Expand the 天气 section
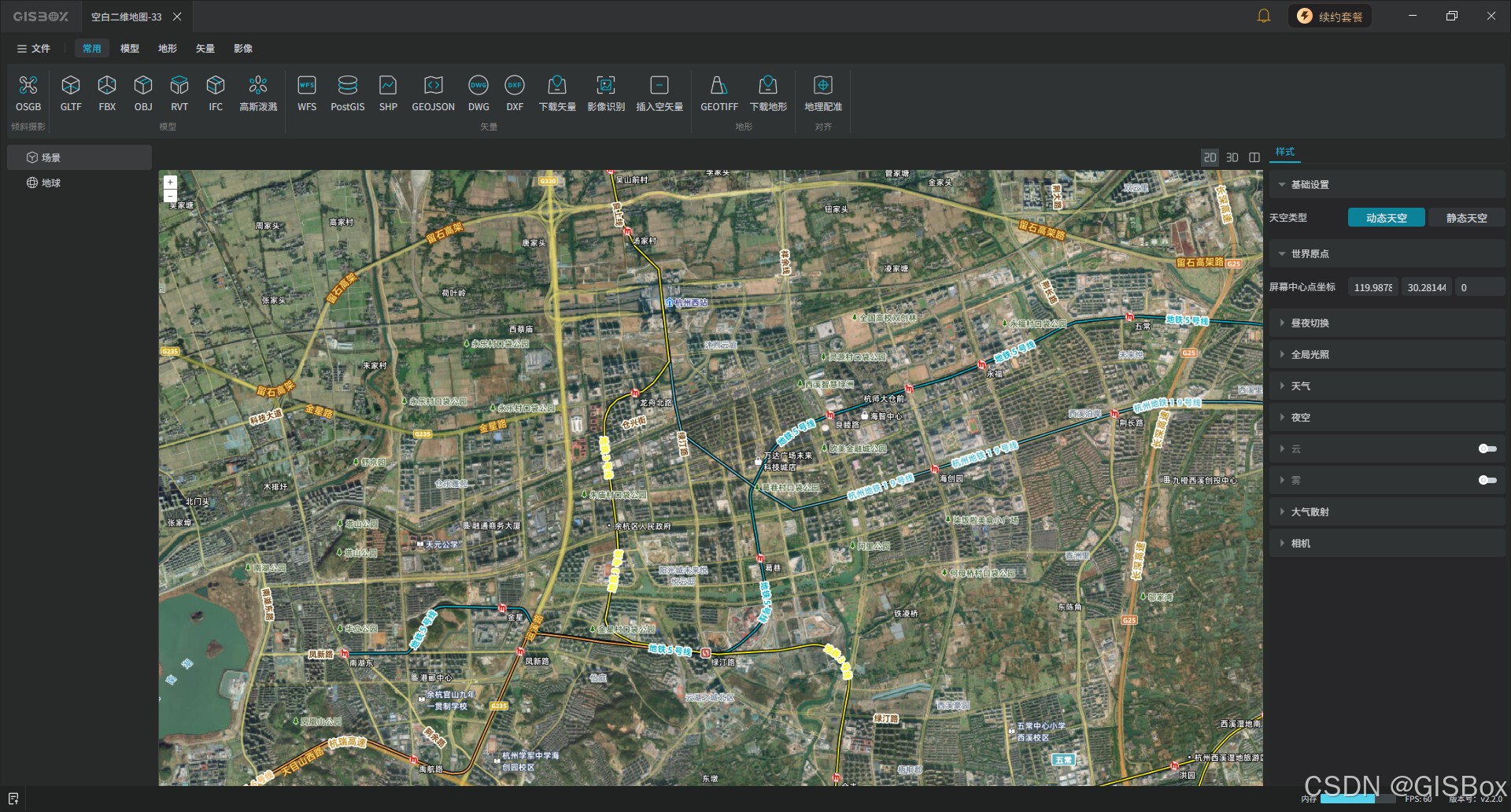This screenshot has width=1511, height=812. pos(1387,386)
